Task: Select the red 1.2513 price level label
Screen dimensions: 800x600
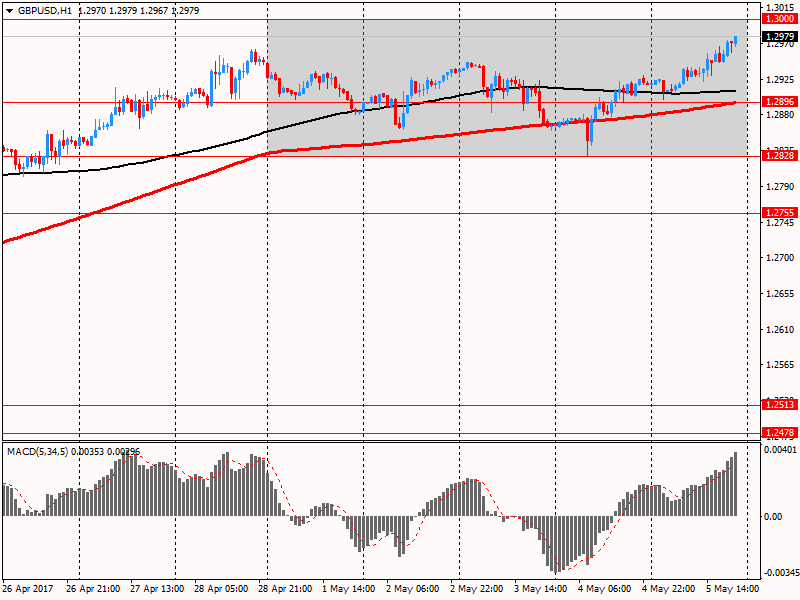Action: (779, 405)
